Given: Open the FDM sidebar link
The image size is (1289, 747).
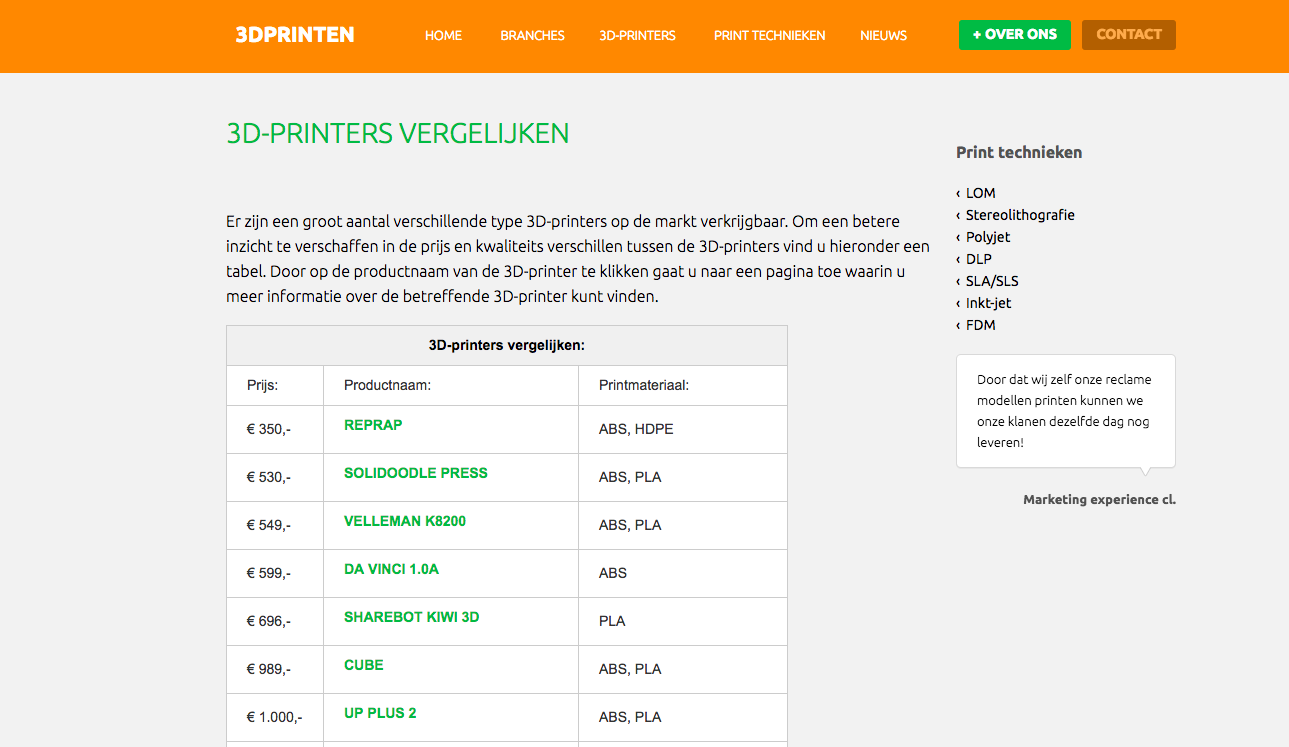Looking at the screenshot, I should pos(980,325).
